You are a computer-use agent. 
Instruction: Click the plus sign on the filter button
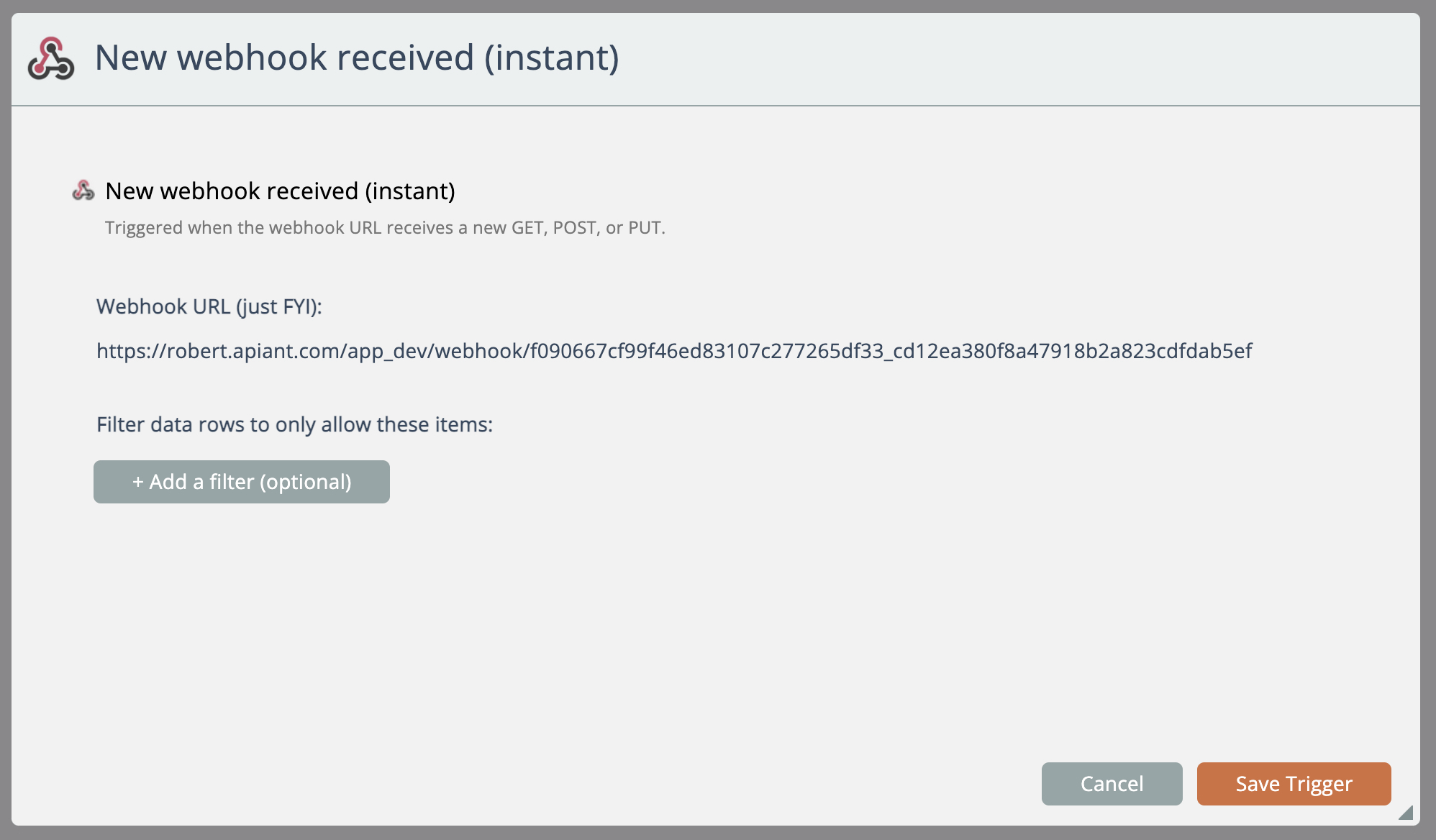pyautogui.click(x=138, y=482)
